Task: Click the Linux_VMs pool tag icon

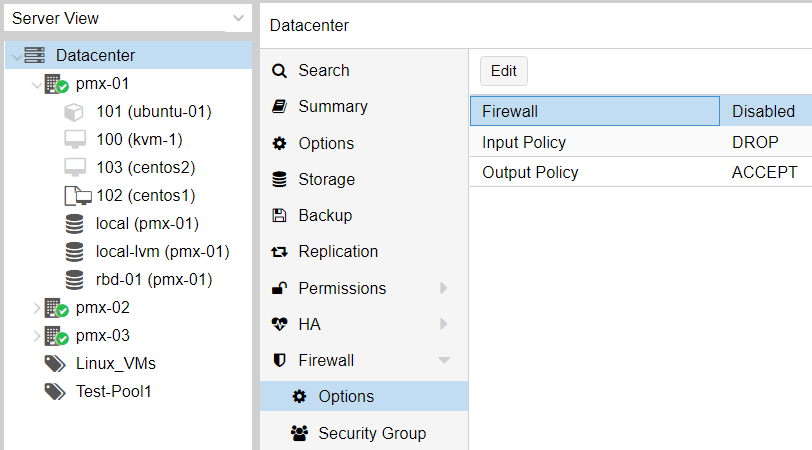Action: 55,364
